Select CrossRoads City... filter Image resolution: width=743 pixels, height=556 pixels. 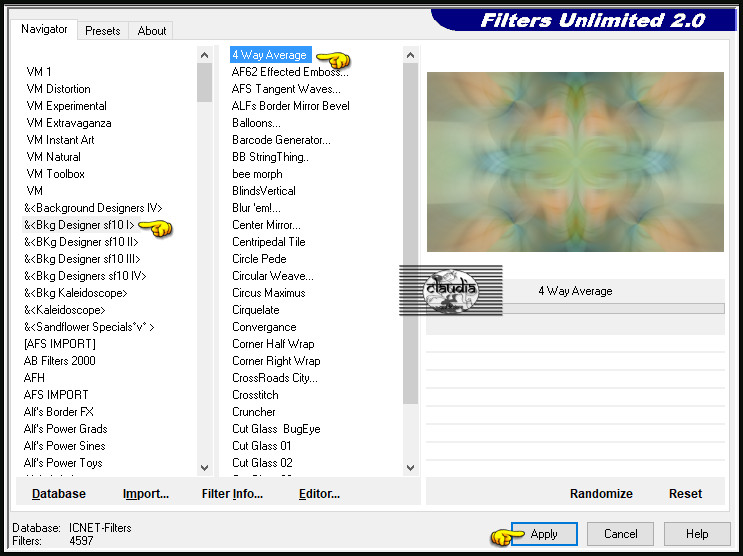(x=275, y=378)
